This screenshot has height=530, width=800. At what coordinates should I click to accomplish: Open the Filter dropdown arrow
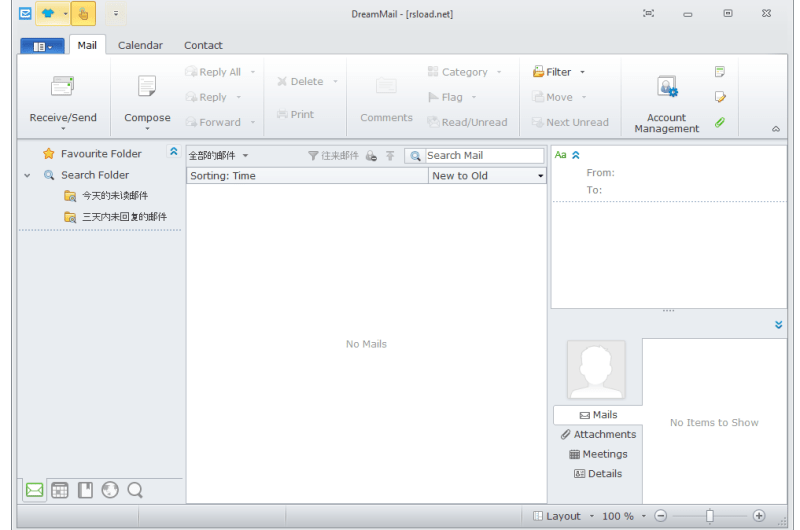coord(582,72)
